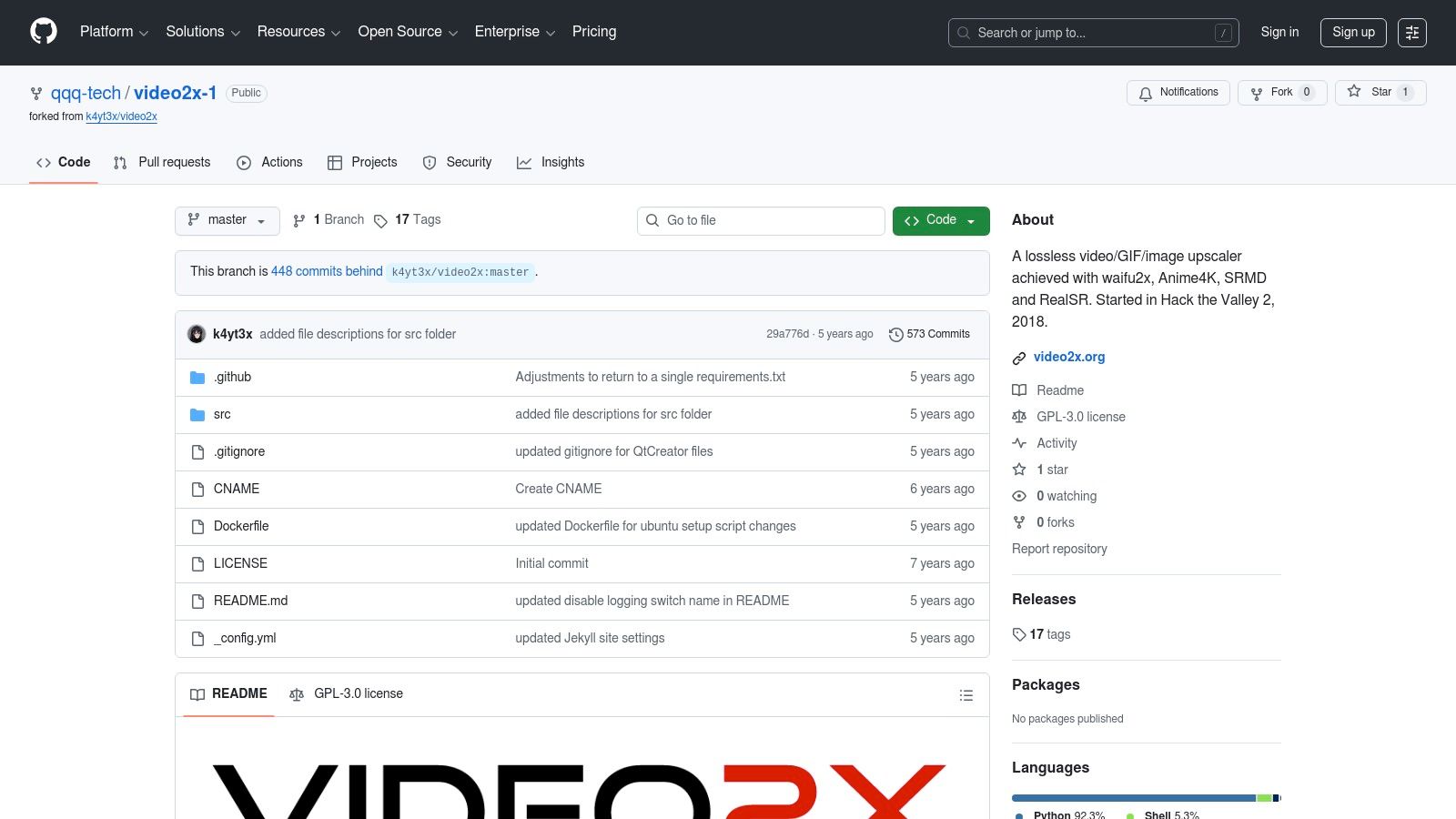Click the 448 commits behind link
The height and width of the screenshot is (819, 1456).
point(326,271)
